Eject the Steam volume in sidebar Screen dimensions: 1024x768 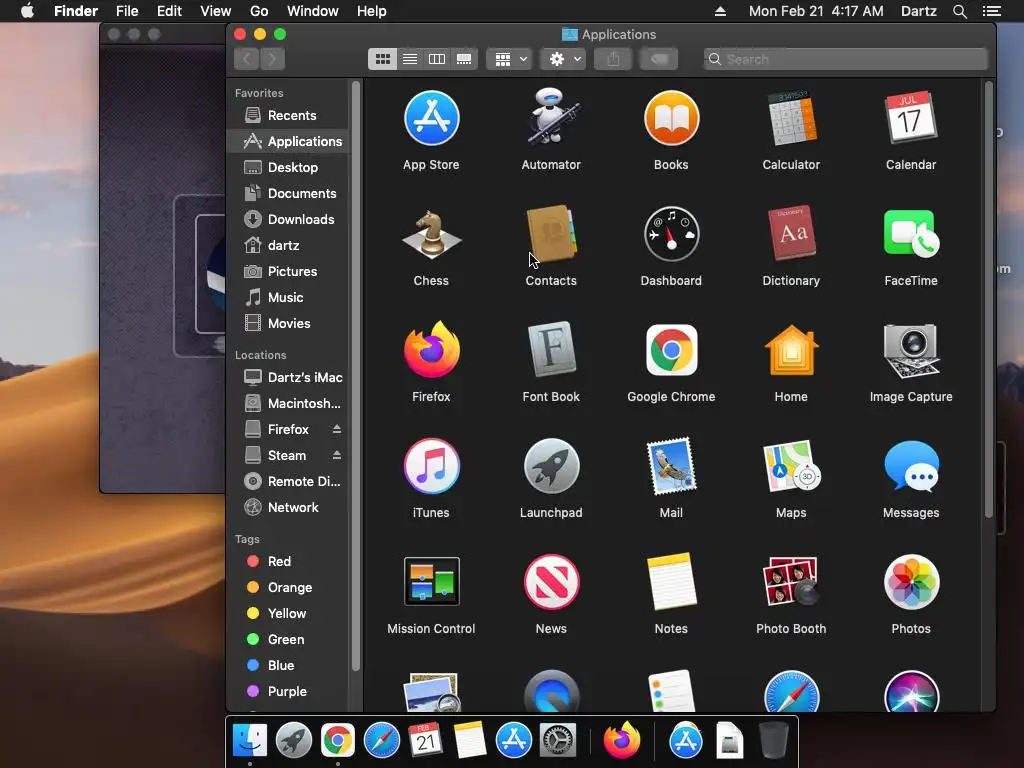coord(337,455)
